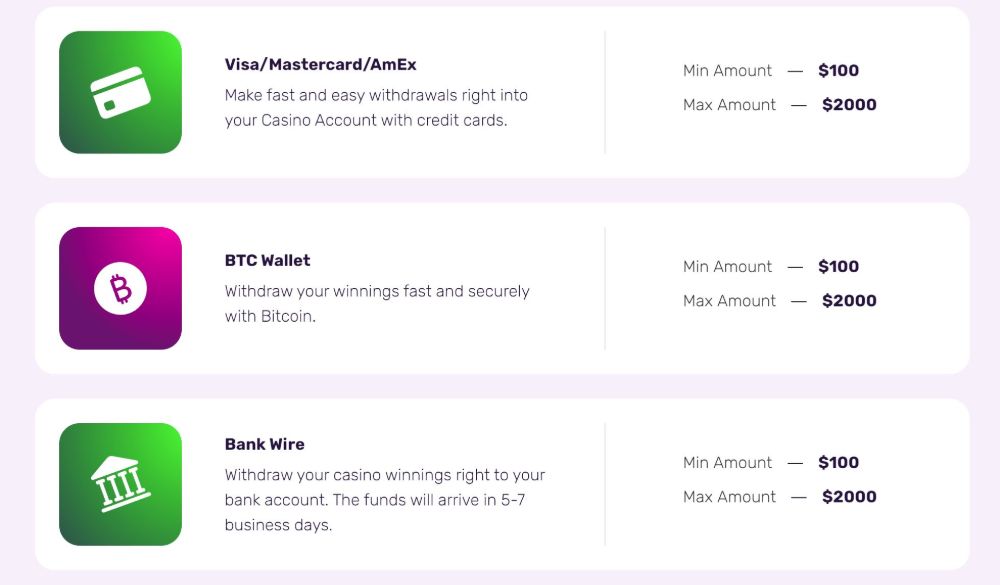The height and width of the screenshot is (585, 1000).
Task: Click the purple Bitcoin icon
Action: [x=121, y=288]
